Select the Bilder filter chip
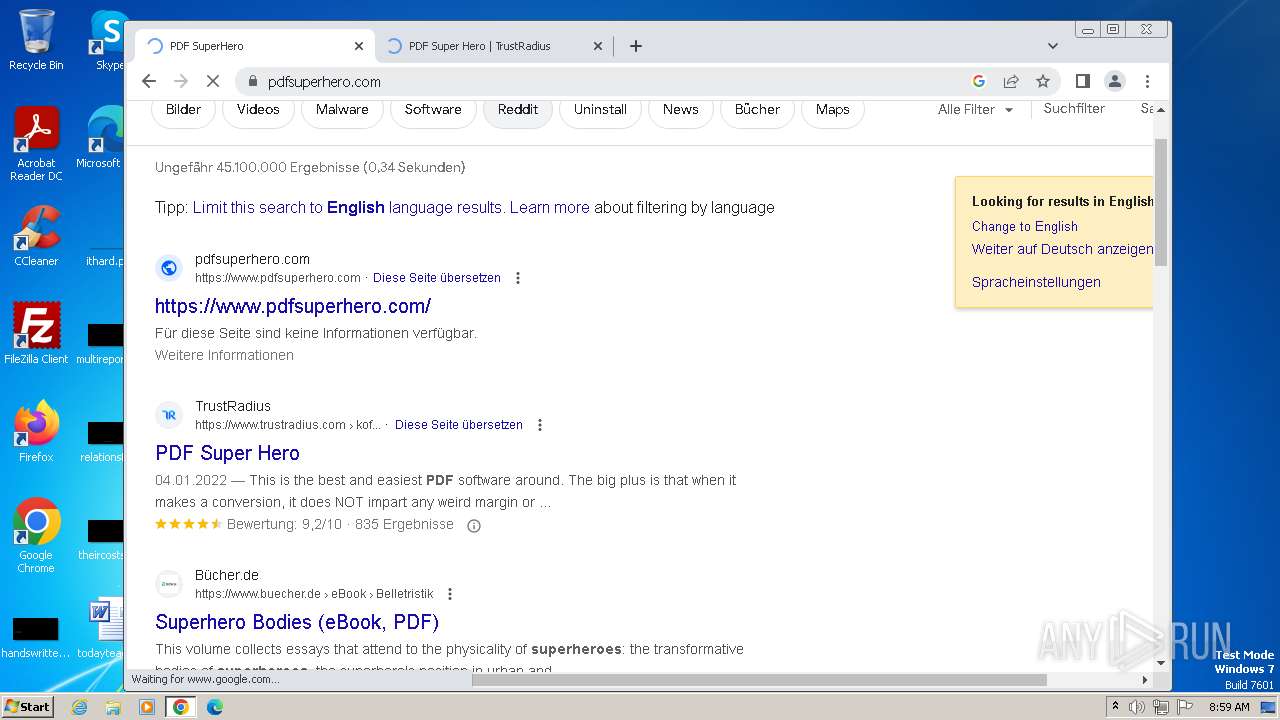1280x720 pixels. click(183, 109)
